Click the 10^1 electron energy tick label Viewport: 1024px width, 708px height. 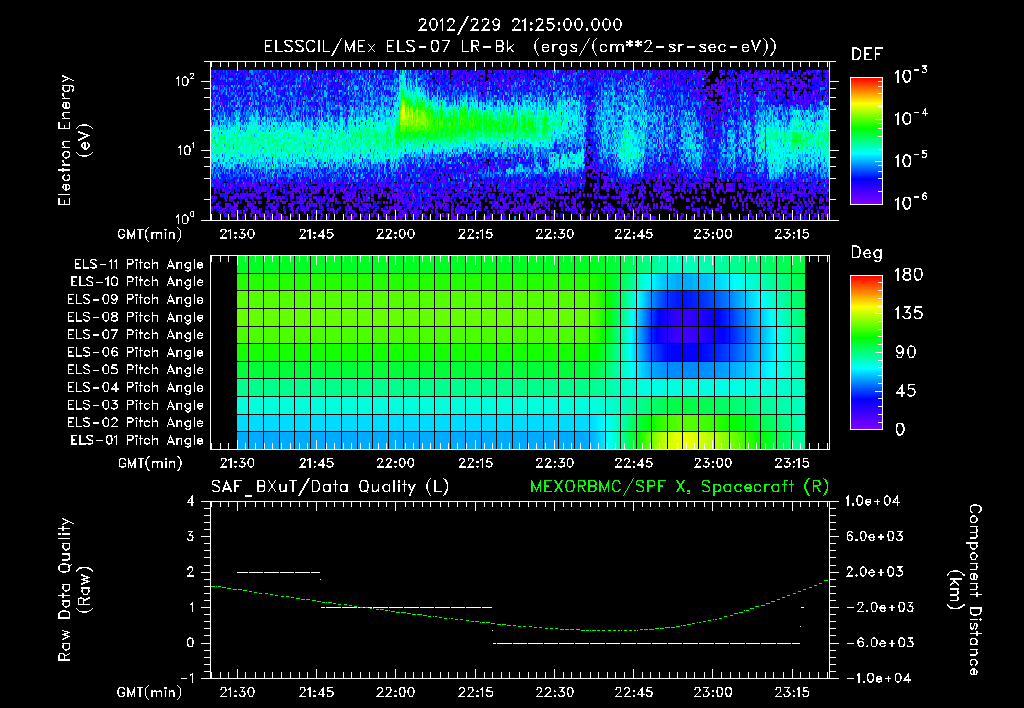pyautogui.click(x=185, y=150)
